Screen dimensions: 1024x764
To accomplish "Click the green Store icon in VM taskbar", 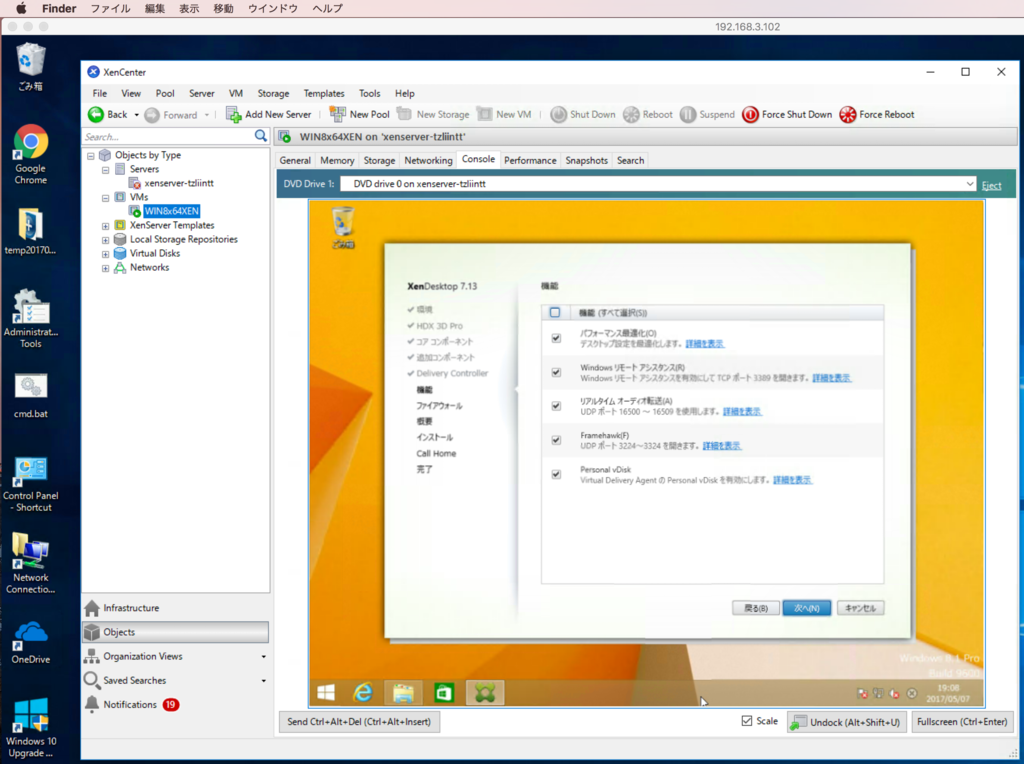I will [x=444, y=692].
